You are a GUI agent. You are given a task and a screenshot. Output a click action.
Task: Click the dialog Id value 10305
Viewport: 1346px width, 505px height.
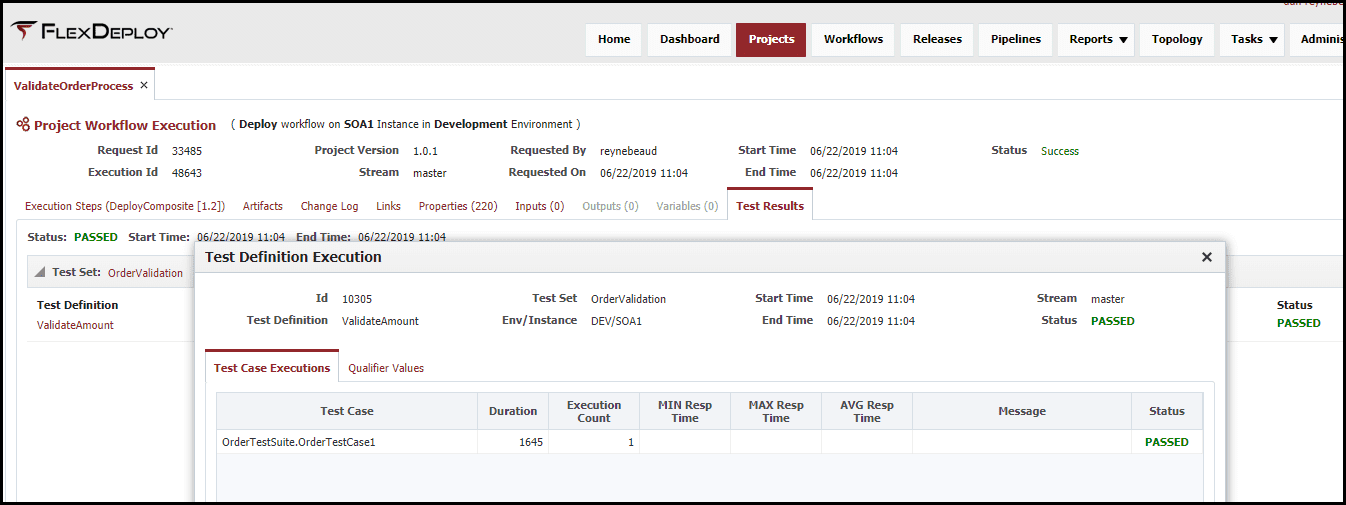point(357,299)
